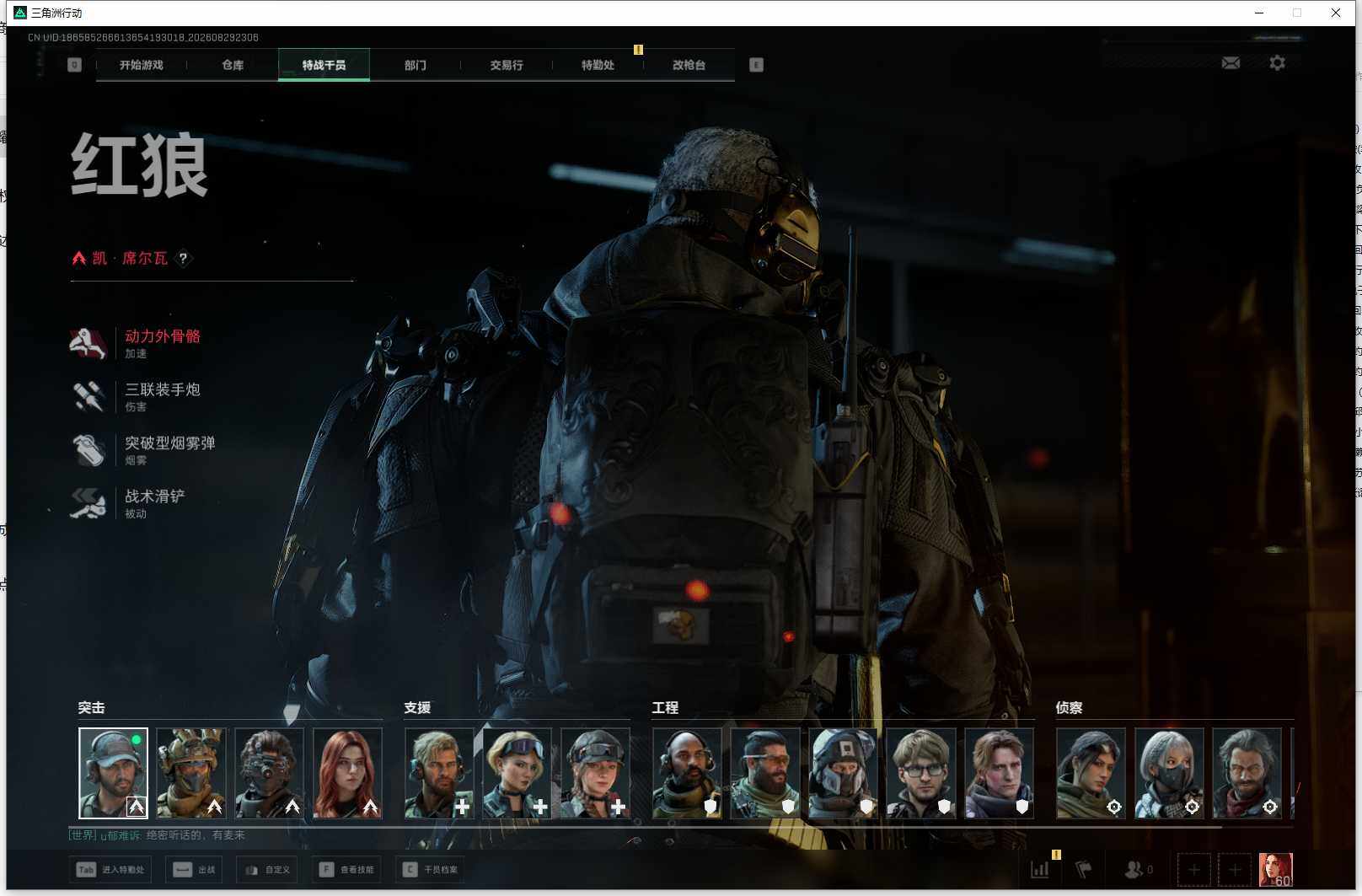This screenshot has width=1362, height=896.
Task: Click the 侦察 category heading
Action: 1069,708
